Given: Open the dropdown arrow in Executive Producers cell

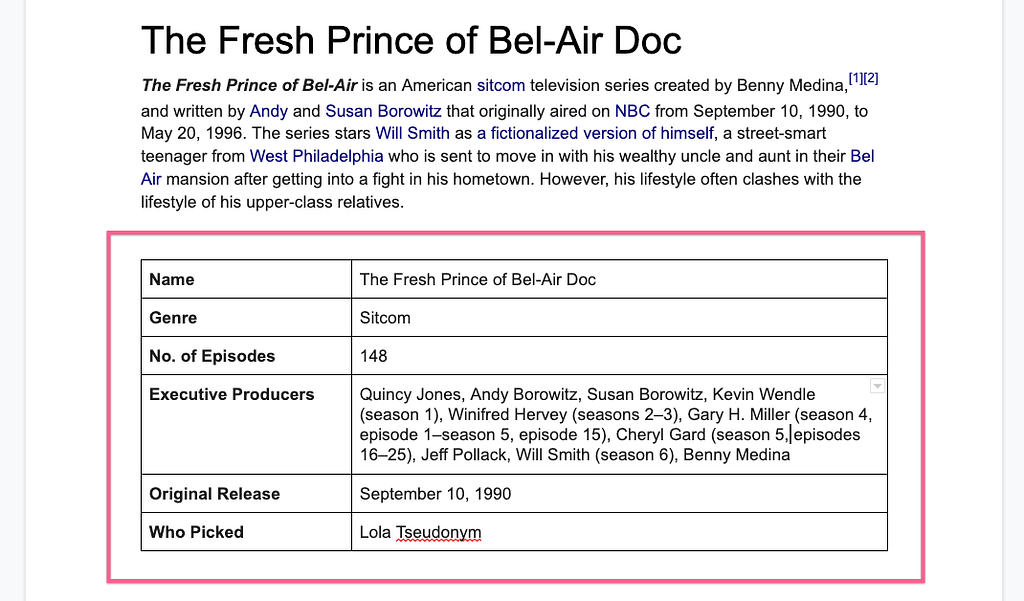Looking at the screenshot, I should point(877,386).
